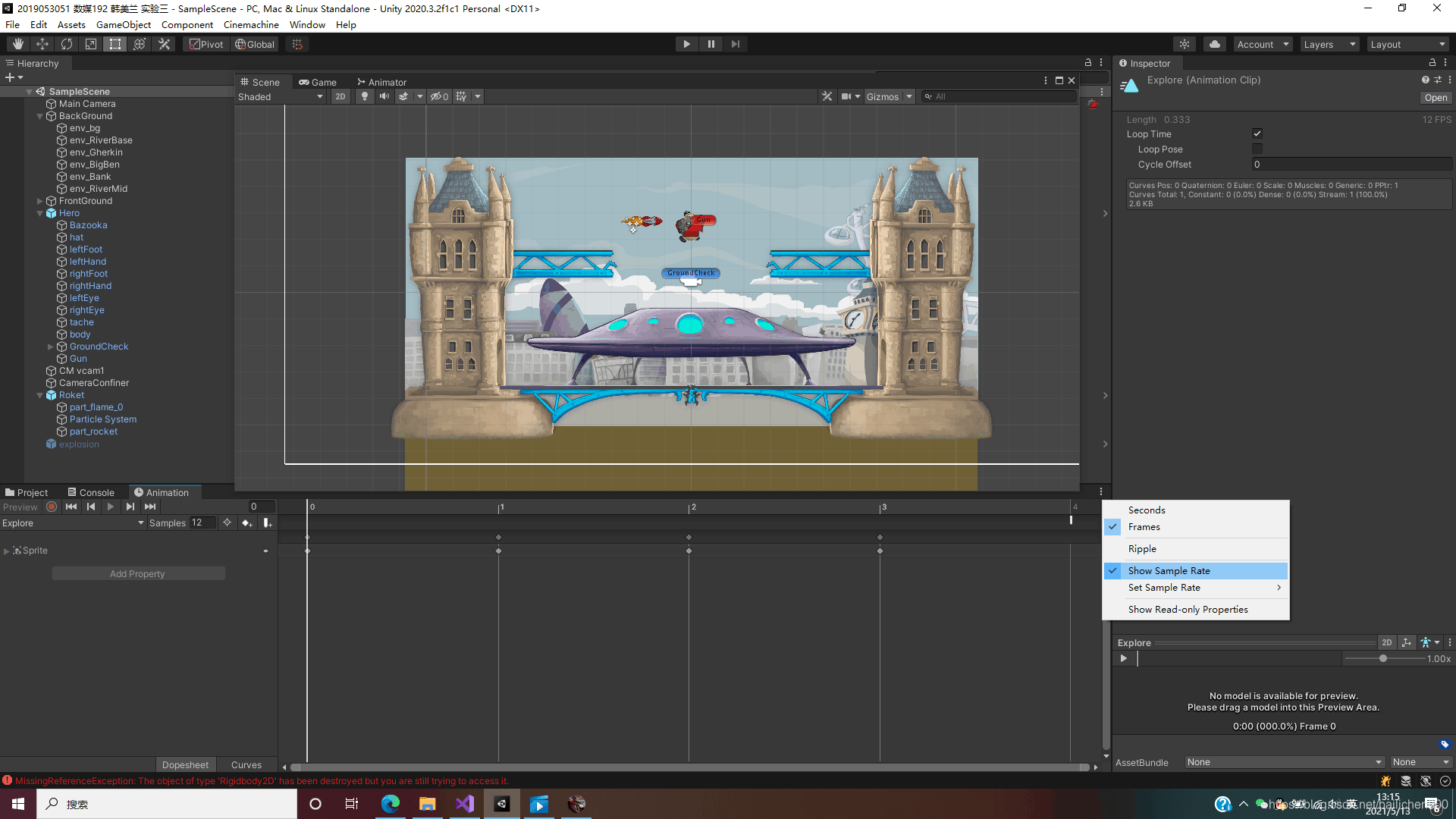Select the Hand tool in toolbar
The height and width of the screenshot is (819, 1456).
tap(18, 44)
